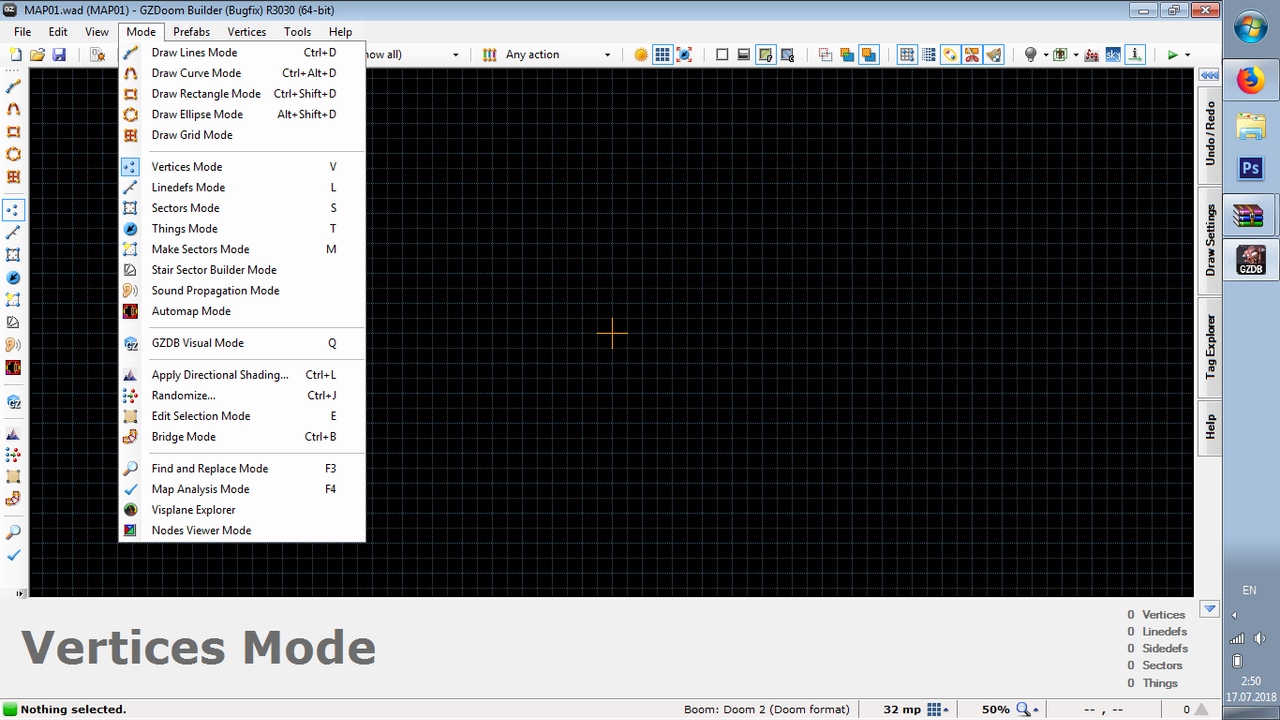This screenshot has width=1280, height=720.
Task: Toggle dynamic lights bulb icon
Action: click(1030, 54)
